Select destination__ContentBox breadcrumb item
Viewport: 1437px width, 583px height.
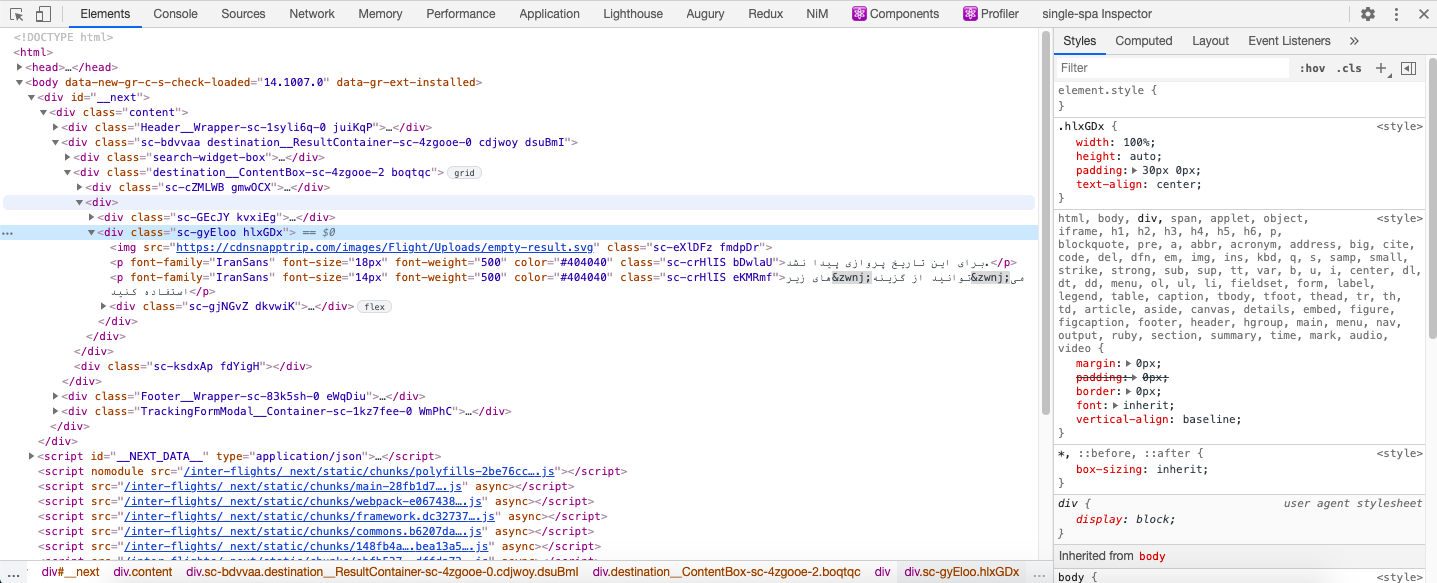point(726,572)
